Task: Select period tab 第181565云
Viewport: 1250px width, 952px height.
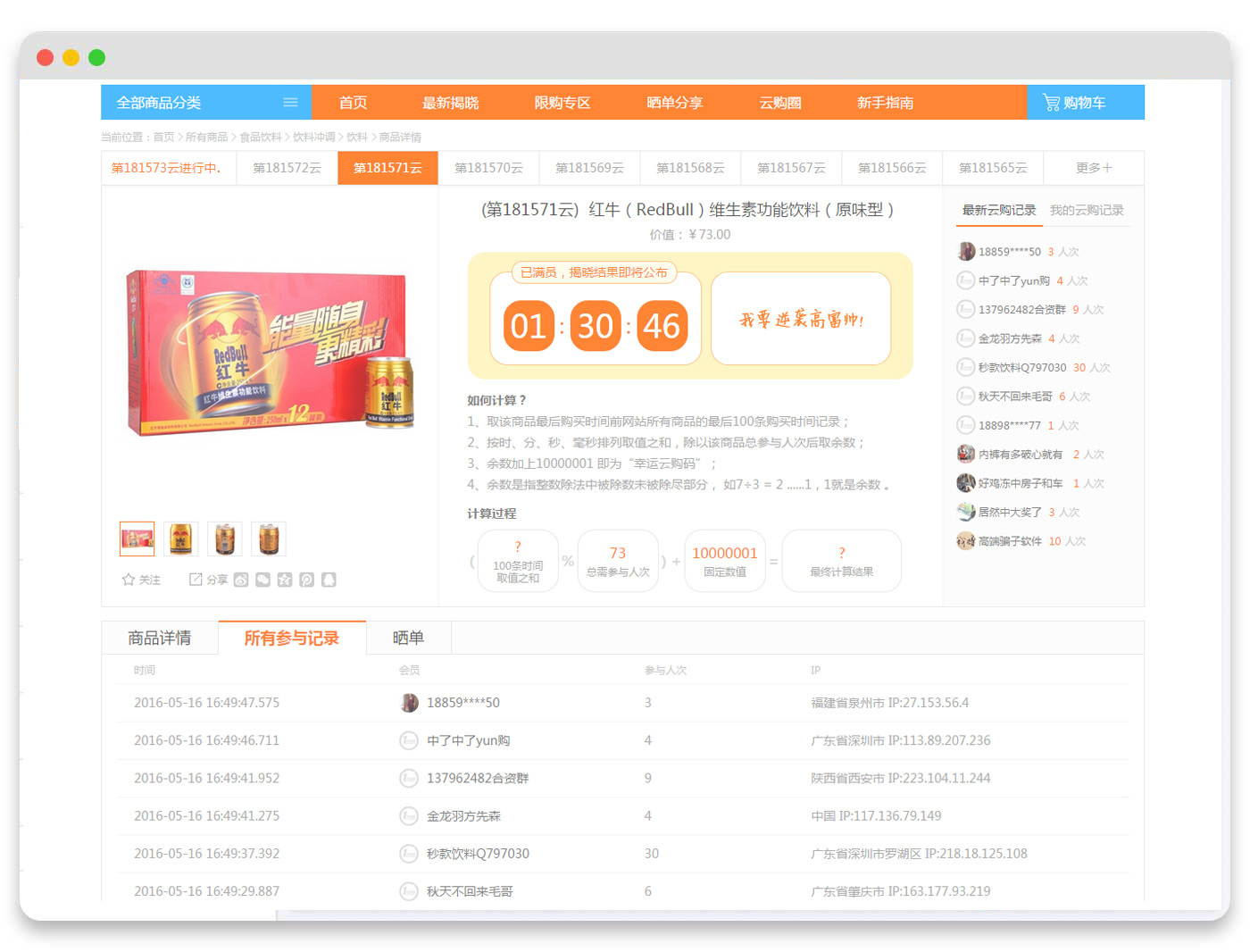Action: (x=993, y=168)
